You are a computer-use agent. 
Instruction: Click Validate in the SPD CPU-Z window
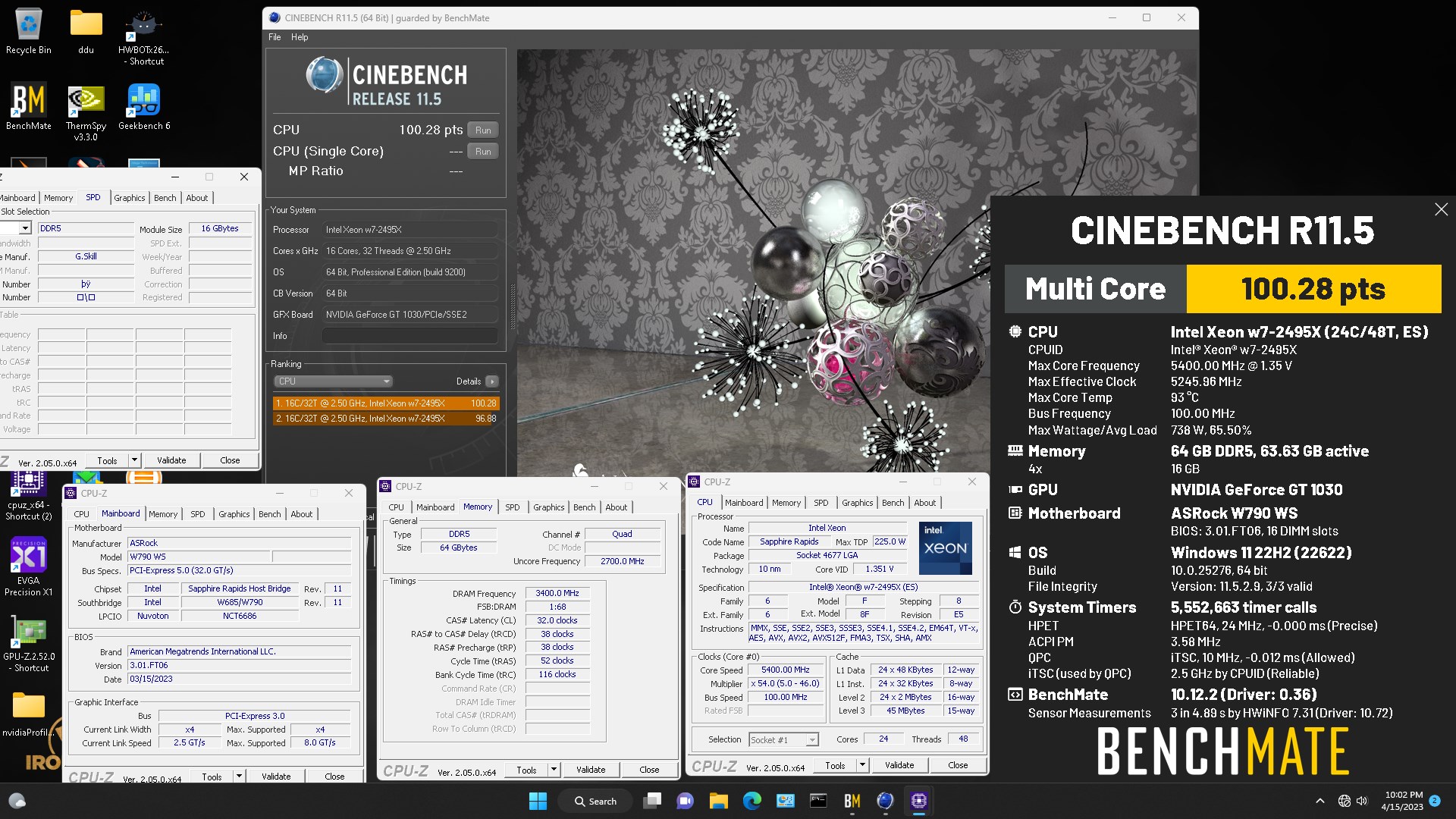pos(171,460)
